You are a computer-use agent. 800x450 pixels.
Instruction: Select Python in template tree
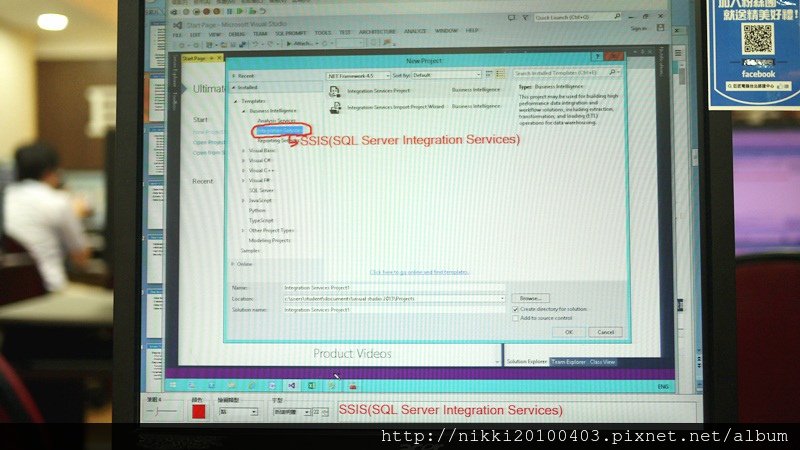pos(257,210)
